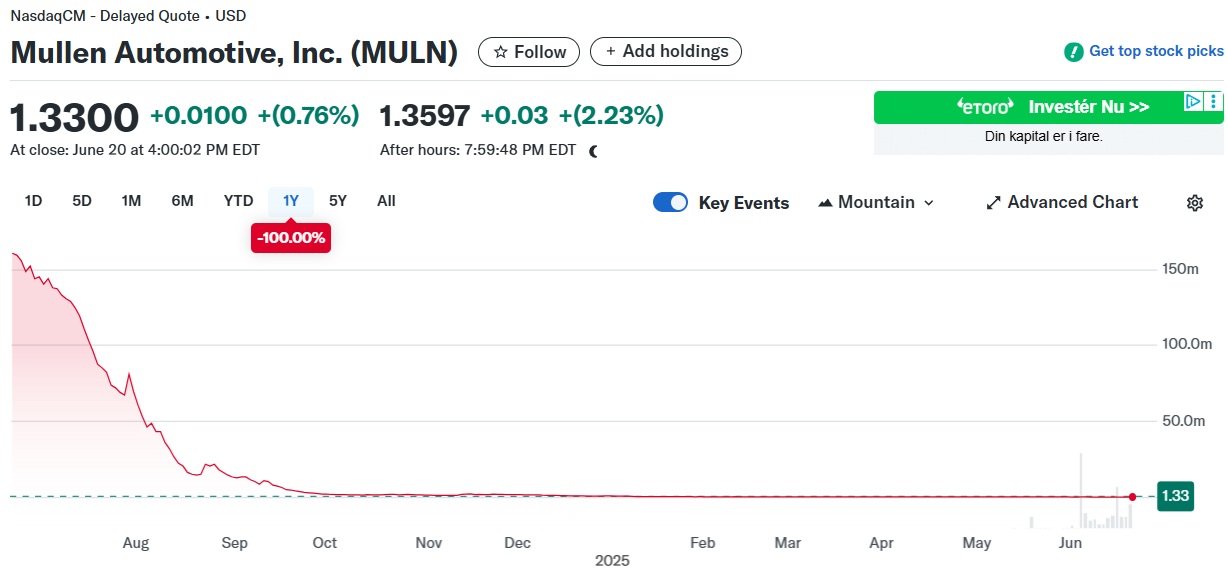Screen dimensions: 1228x568
Task: Click the 2025 year label on axis
Action: (612, 560)
